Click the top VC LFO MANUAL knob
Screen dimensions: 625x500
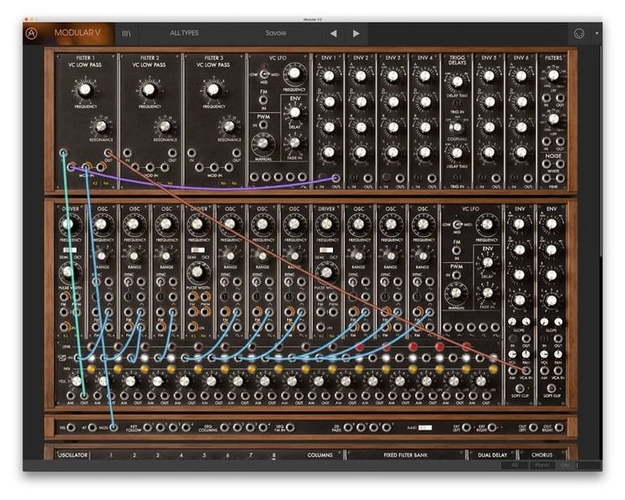point(262,143)
